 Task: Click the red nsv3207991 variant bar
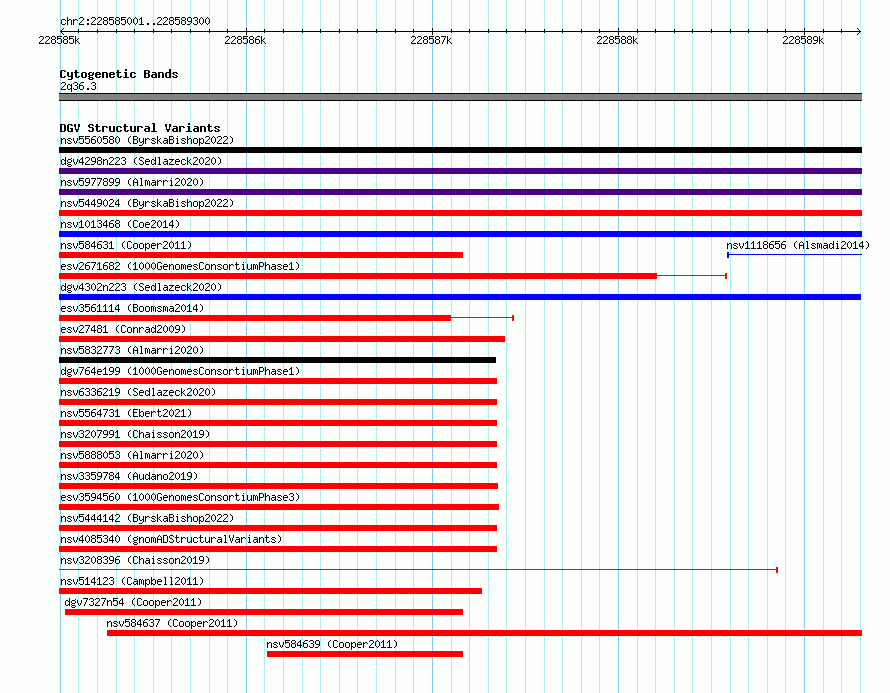pos(278,444)
